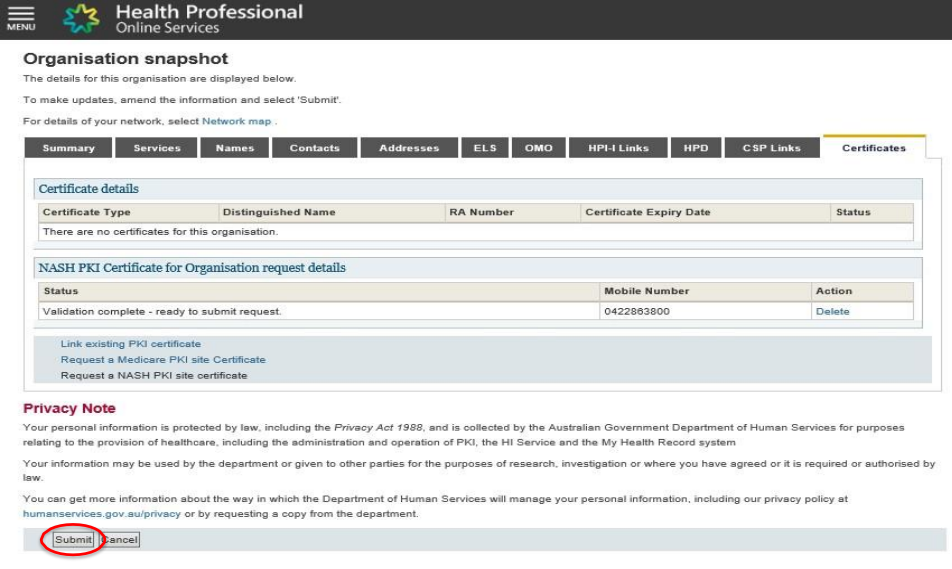Select the Certificates tab
This screenshot has height=569, width=952.
click(x=873, y=148)
